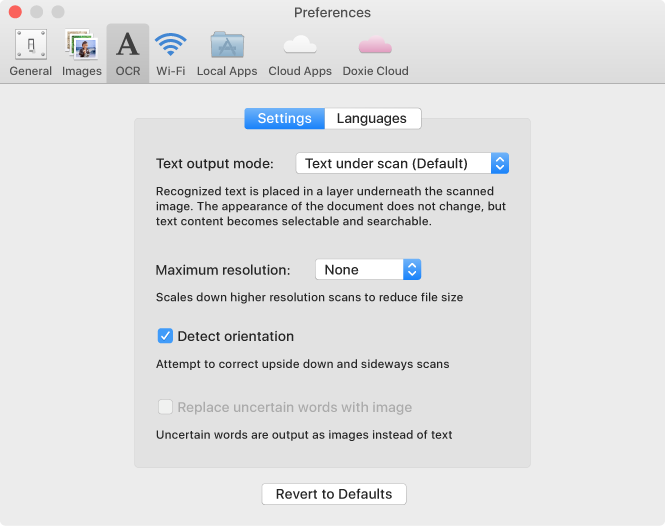Open the Wi-Fi preferences pane

[170, 53]
